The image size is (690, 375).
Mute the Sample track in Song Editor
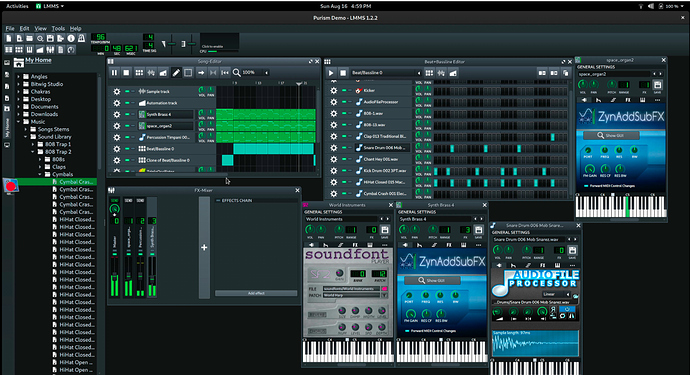pyautogui.click(x=127, y=92)
